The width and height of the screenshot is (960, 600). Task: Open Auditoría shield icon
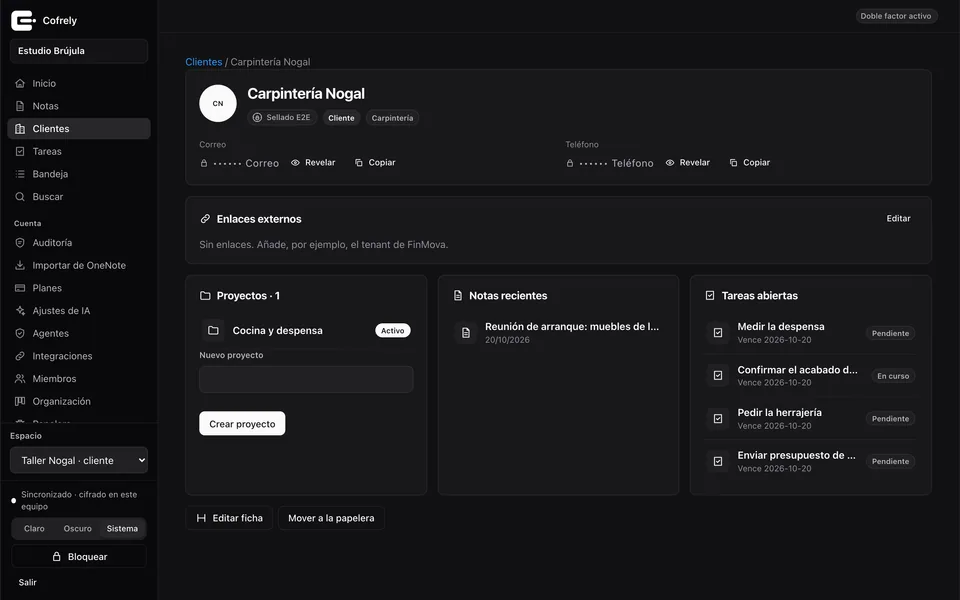pos(20,242)
